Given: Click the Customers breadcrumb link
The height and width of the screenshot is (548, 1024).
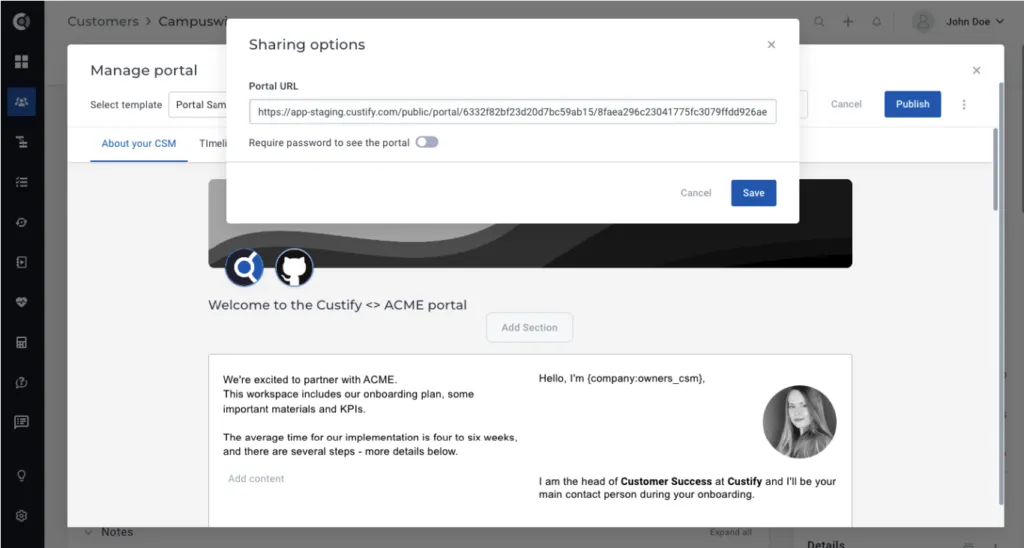Looking at the screenshot, I should point(103,21).
